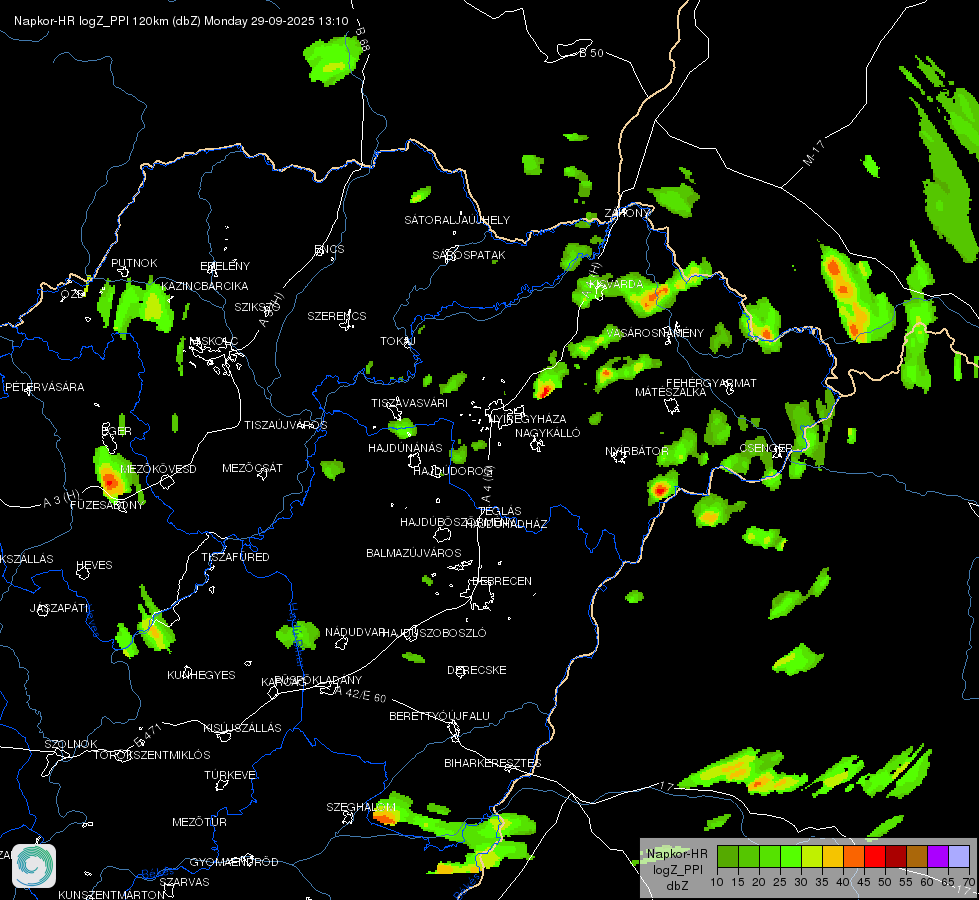
Task: Click the TOROKSZENTMIKLOS town label
Action: pyautogui.click(x=152, y=755)
